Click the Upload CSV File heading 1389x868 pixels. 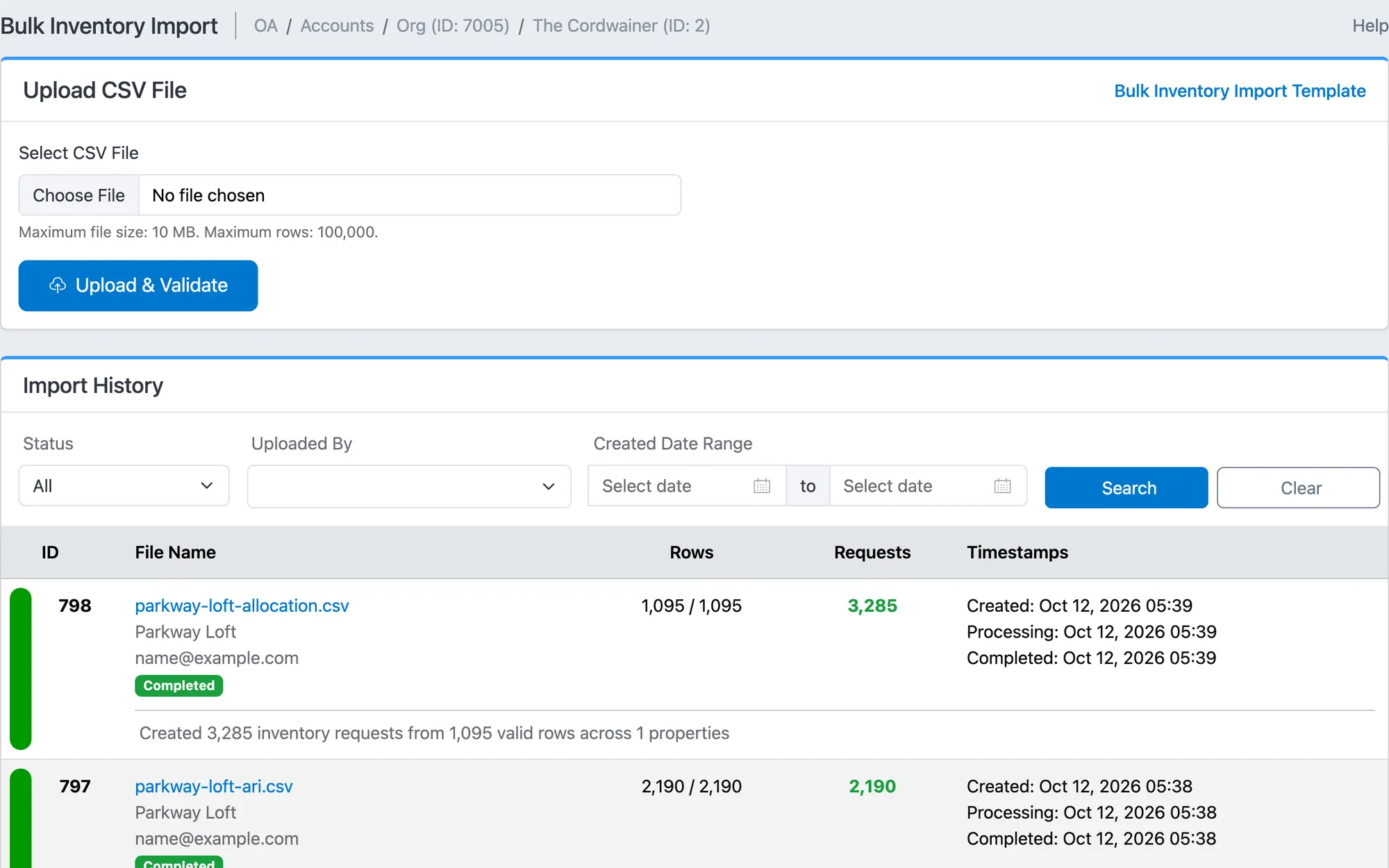(x=105, y=90)
